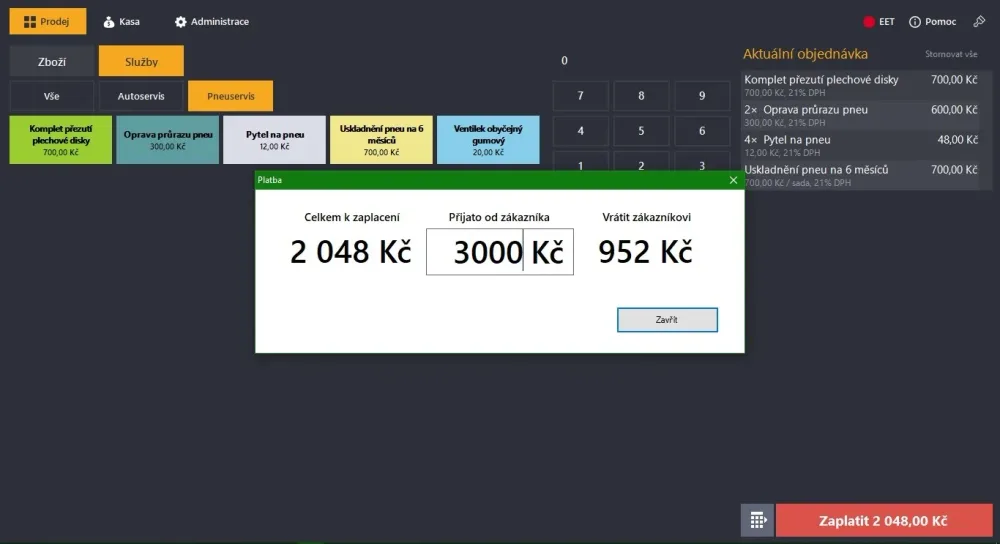Click Stornovat vše link

click(x=951, y=54)
